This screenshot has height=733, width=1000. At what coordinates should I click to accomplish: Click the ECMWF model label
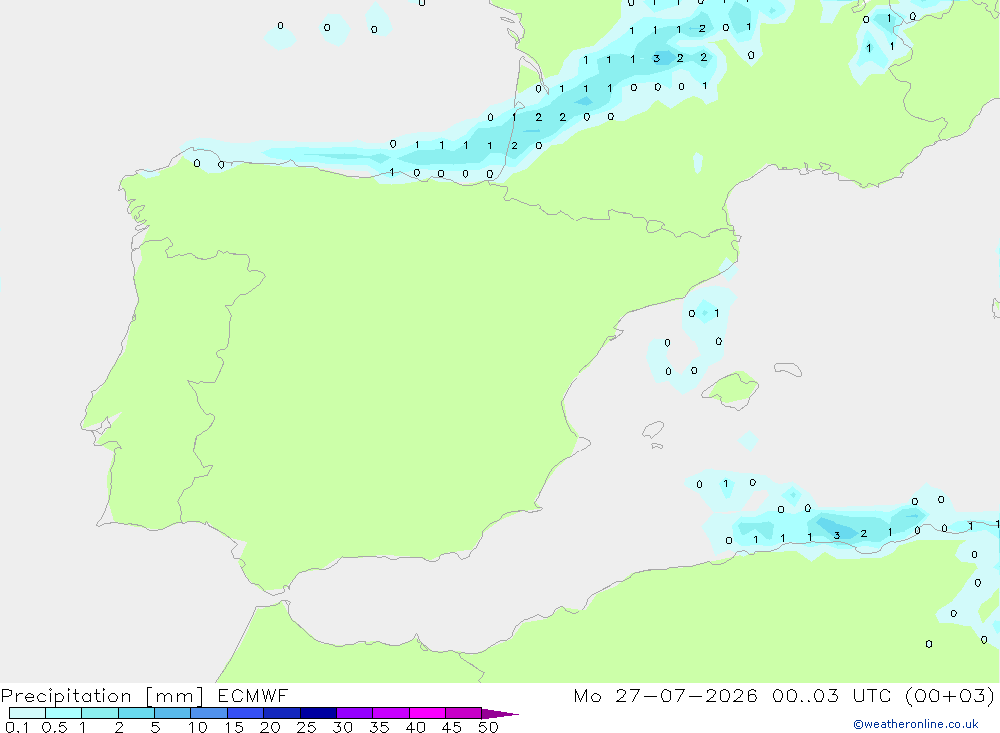[x=253, y=695]
